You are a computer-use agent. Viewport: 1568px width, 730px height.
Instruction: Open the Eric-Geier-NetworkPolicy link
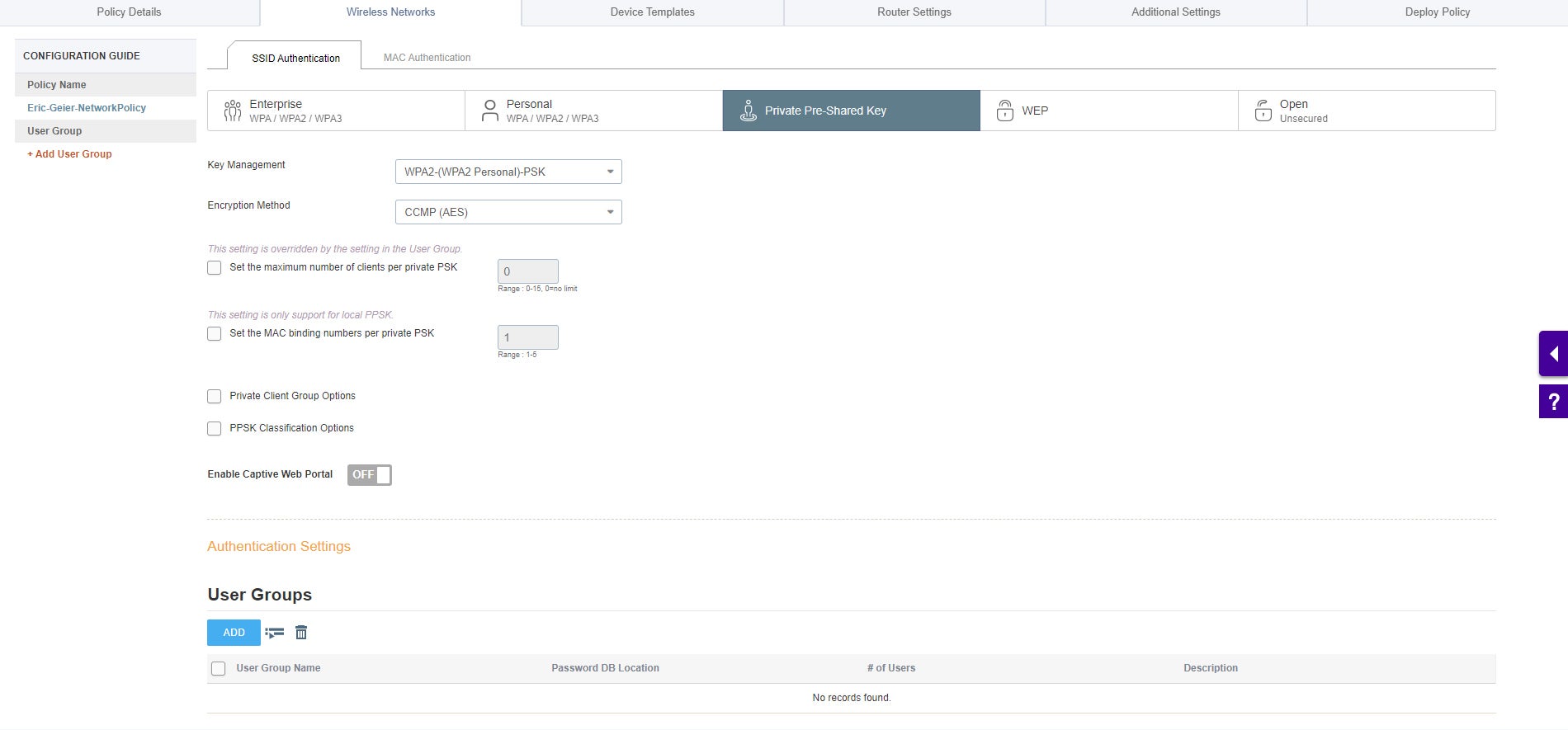tap(87, 108)
